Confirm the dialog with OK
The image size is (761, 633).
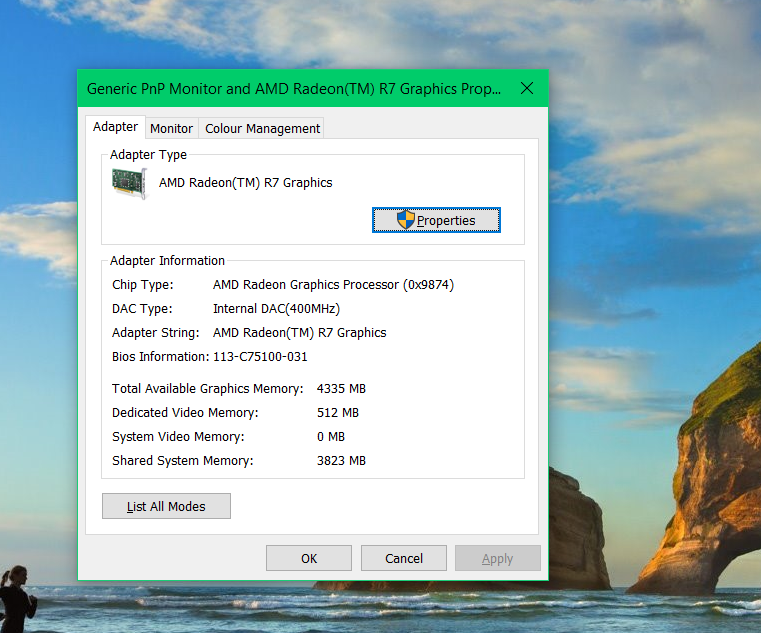pos(309,558)
